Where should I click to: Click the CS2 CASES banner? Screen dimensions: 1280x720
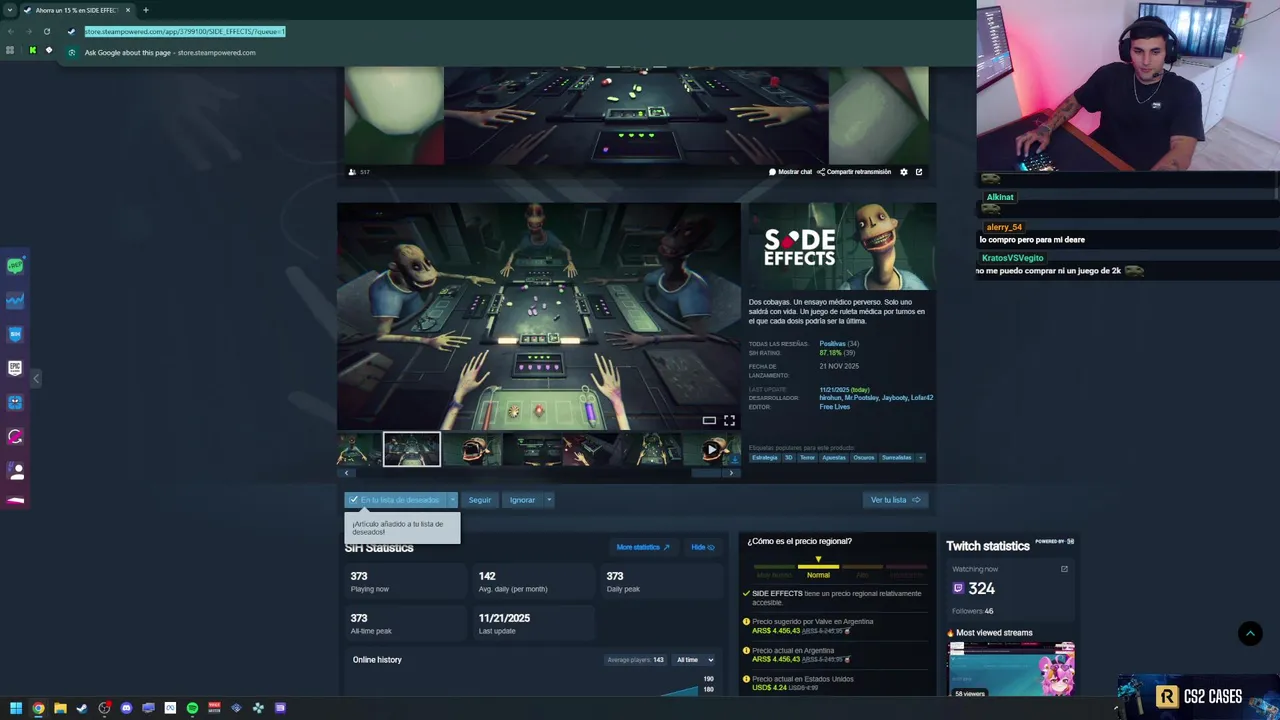tap(1199, 697)
